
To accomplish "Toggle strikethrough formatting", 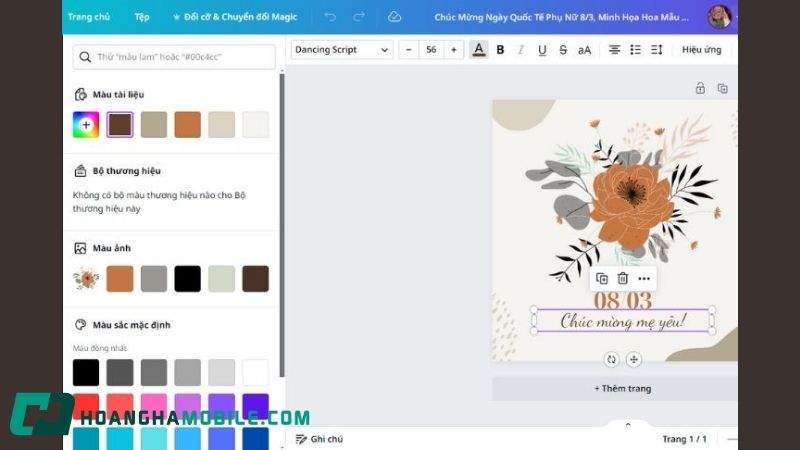I will pyautogui.click(x=563, y=50).
